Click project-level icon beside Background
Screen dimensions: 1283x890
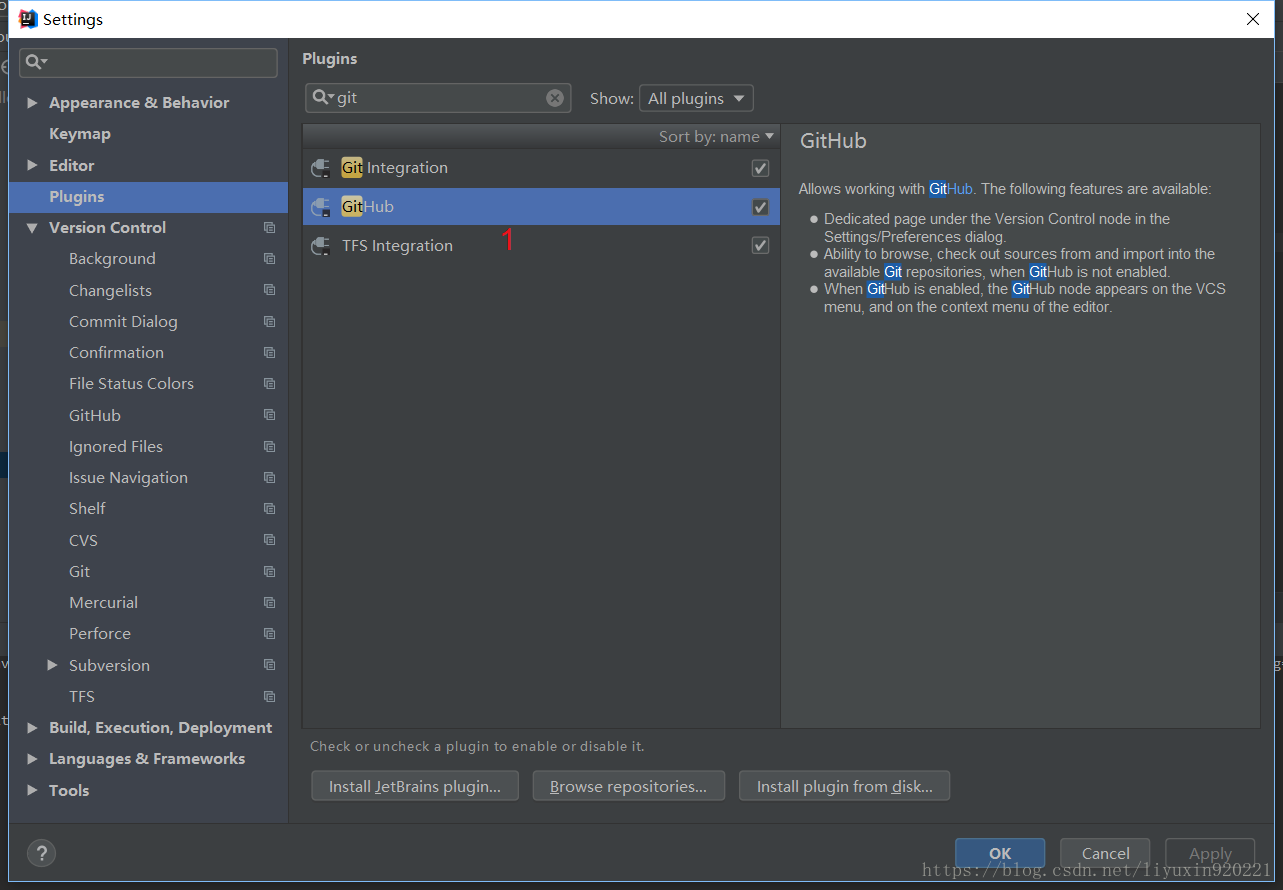269,259
